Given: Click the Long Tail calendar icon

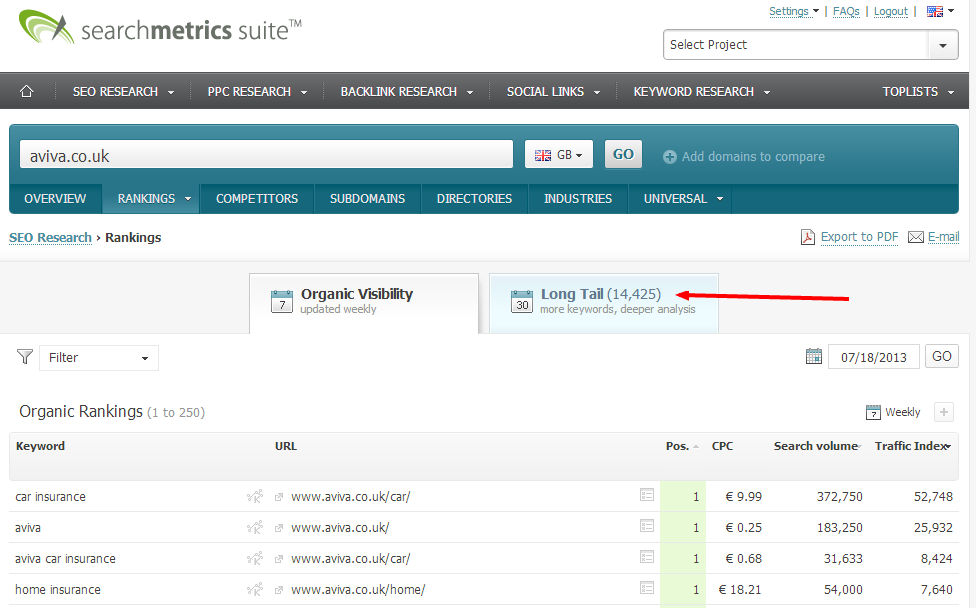Looking at the screenshot, I should point(522,302).
